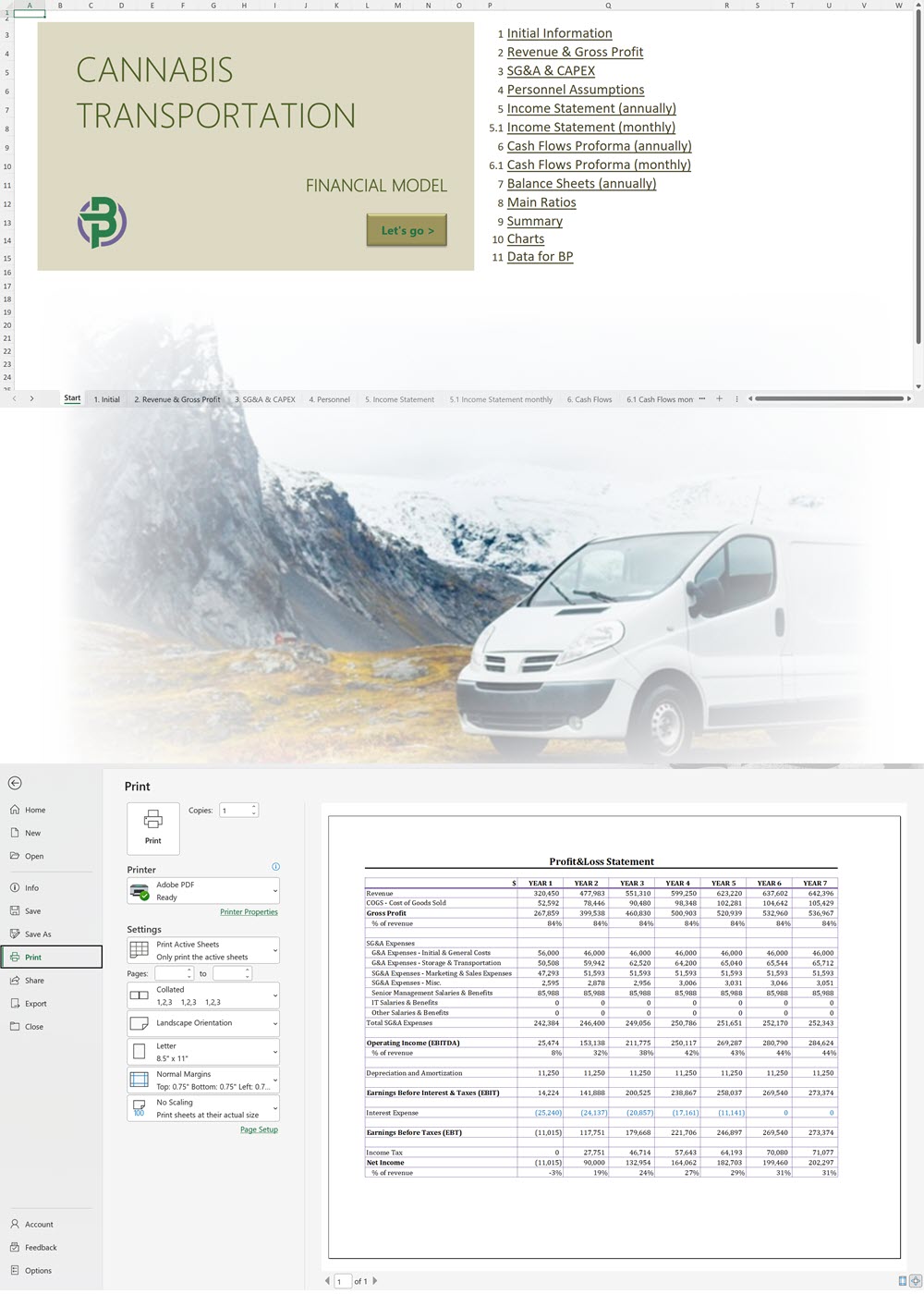Open 5.1 Income Statement monthly tab
The height and width of the screenshot is (1294, 924).
click(x=501, y=399)
